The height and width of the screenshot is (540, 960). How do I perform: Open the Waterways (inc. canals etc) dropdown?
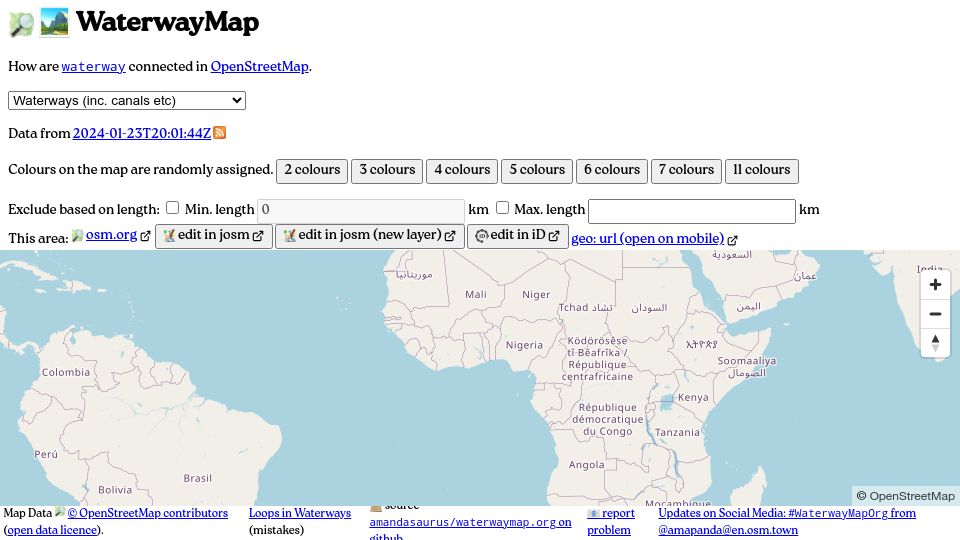127,100
